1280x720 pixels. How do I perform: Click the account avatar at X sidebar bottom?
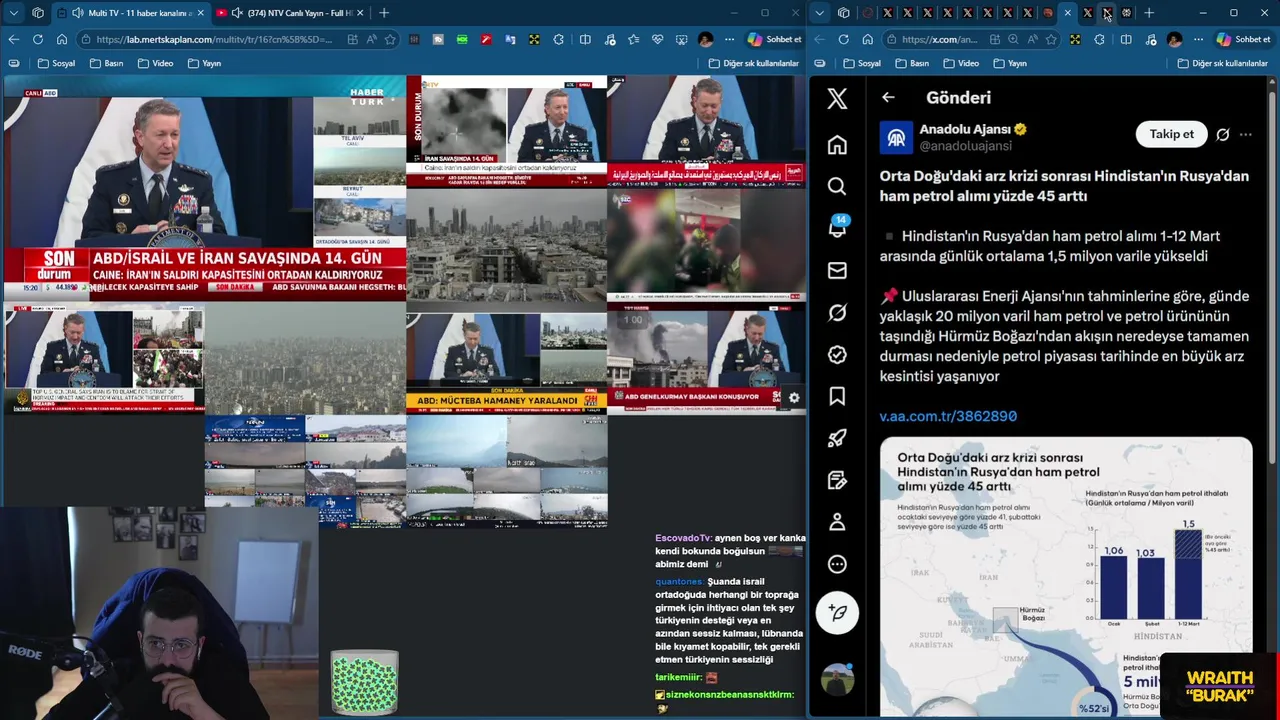[x=837, y=680]
